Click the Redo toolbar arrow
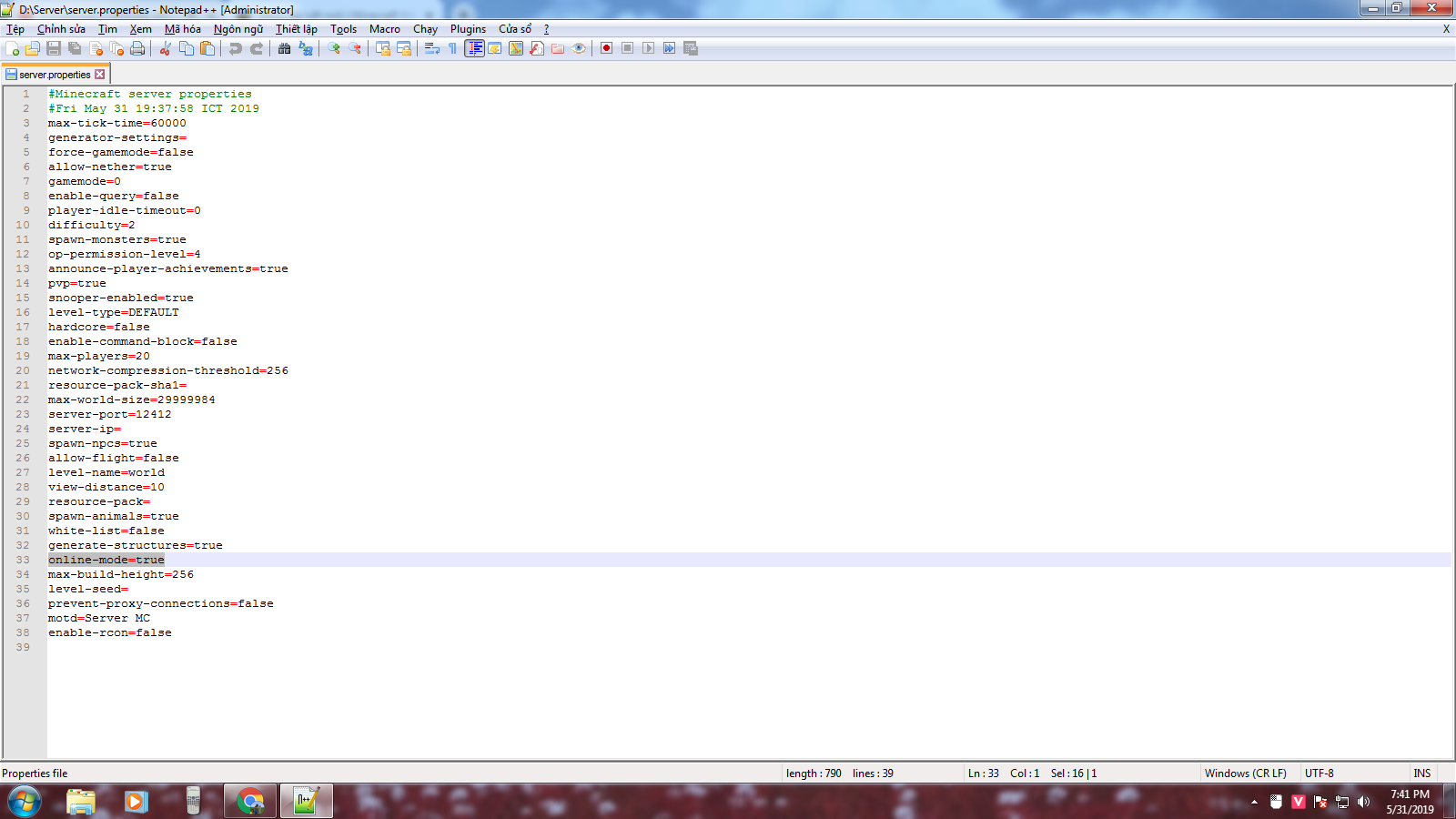Viewport: 1456px width, 819px height. 257,48
